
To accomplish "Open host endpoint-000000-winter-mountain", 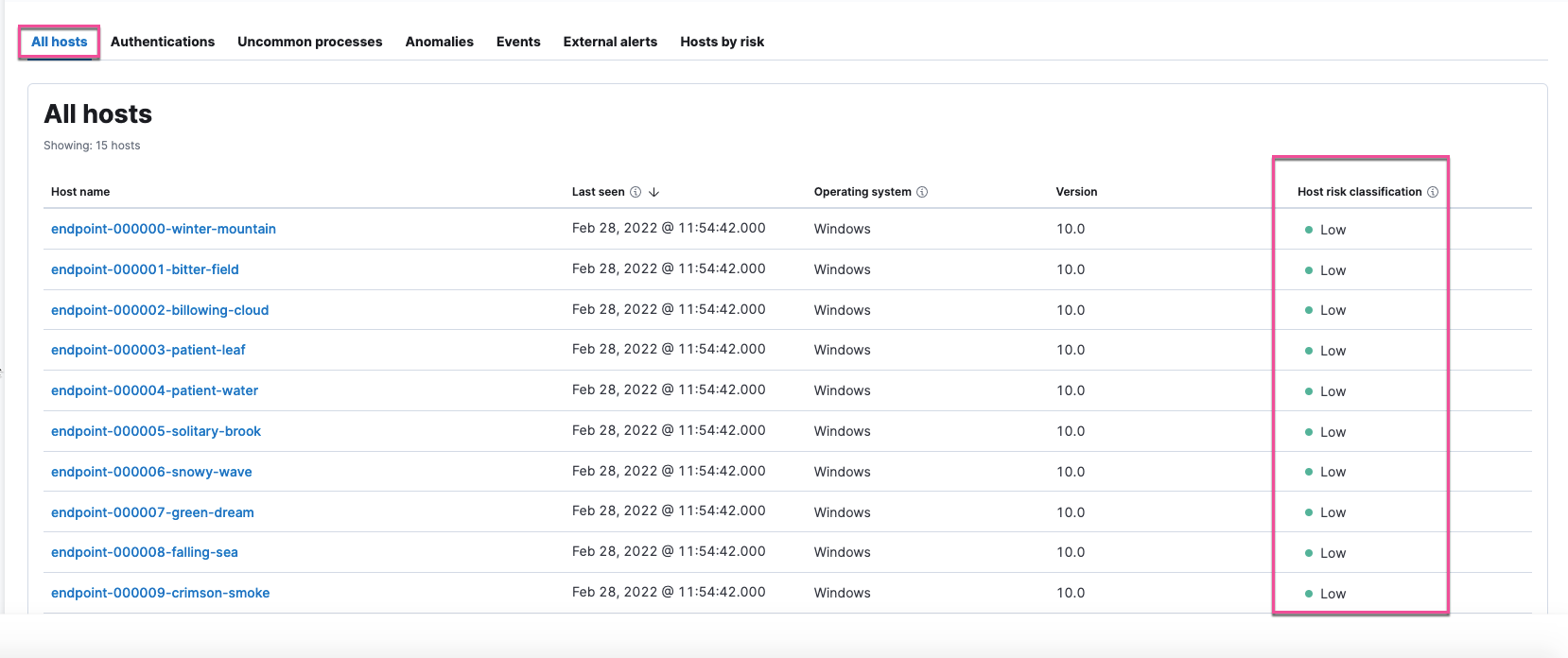I will 164,229.
